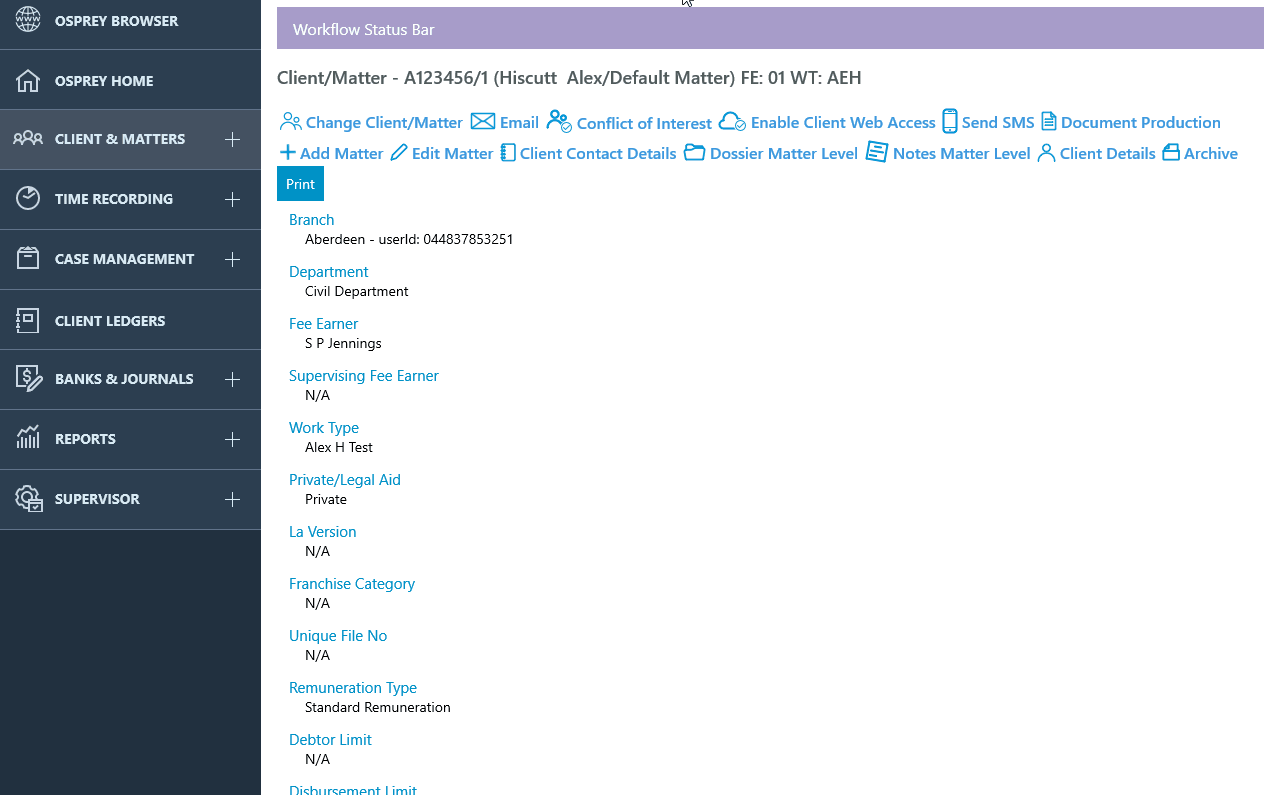
Task: Click the Send SMS phone icon
Action: (950, 122)
